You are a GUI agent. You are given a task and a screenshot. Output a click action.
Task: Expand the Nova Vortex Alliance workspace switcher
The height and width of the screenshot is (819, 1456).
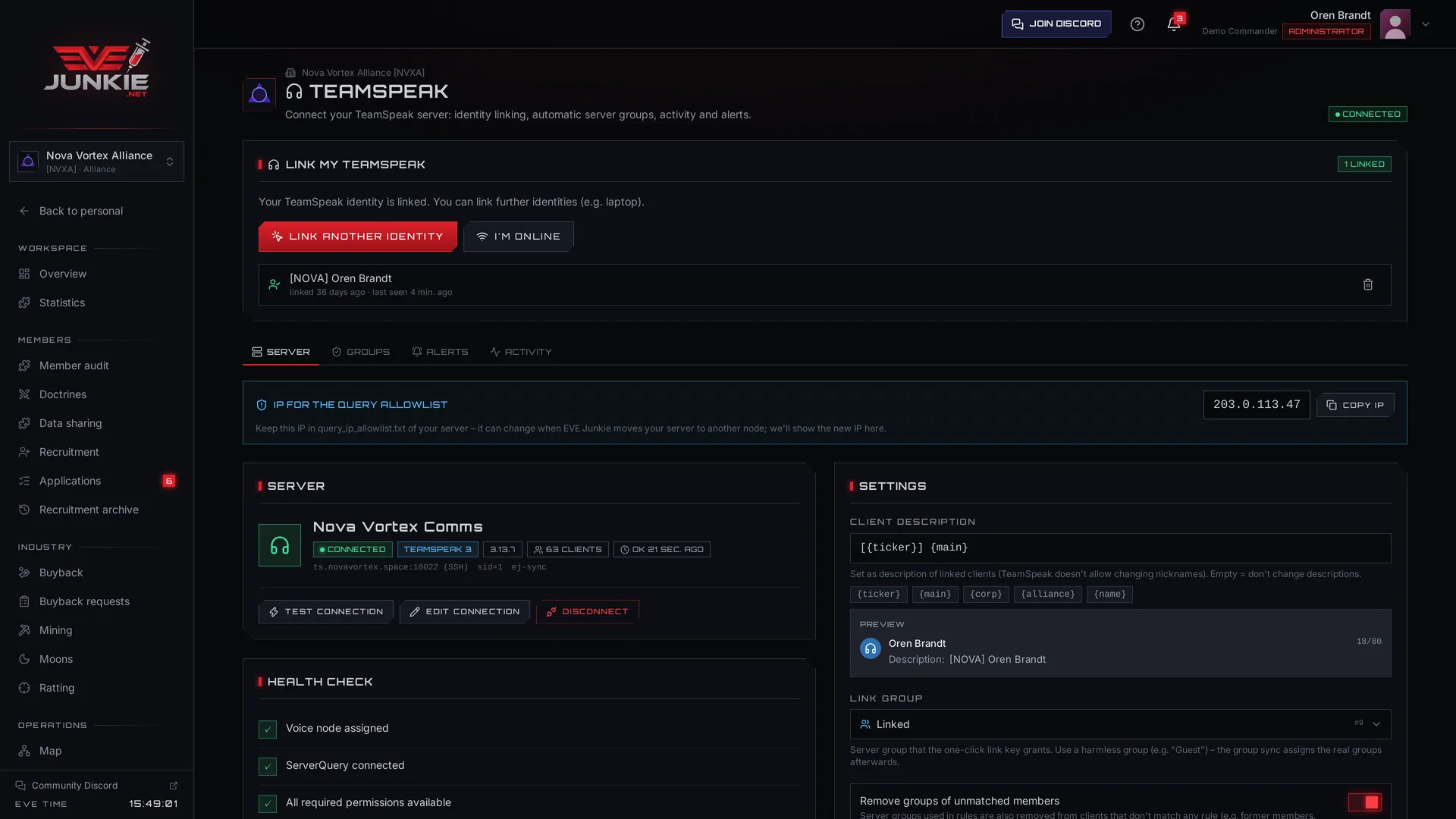(x=96, y=162)
